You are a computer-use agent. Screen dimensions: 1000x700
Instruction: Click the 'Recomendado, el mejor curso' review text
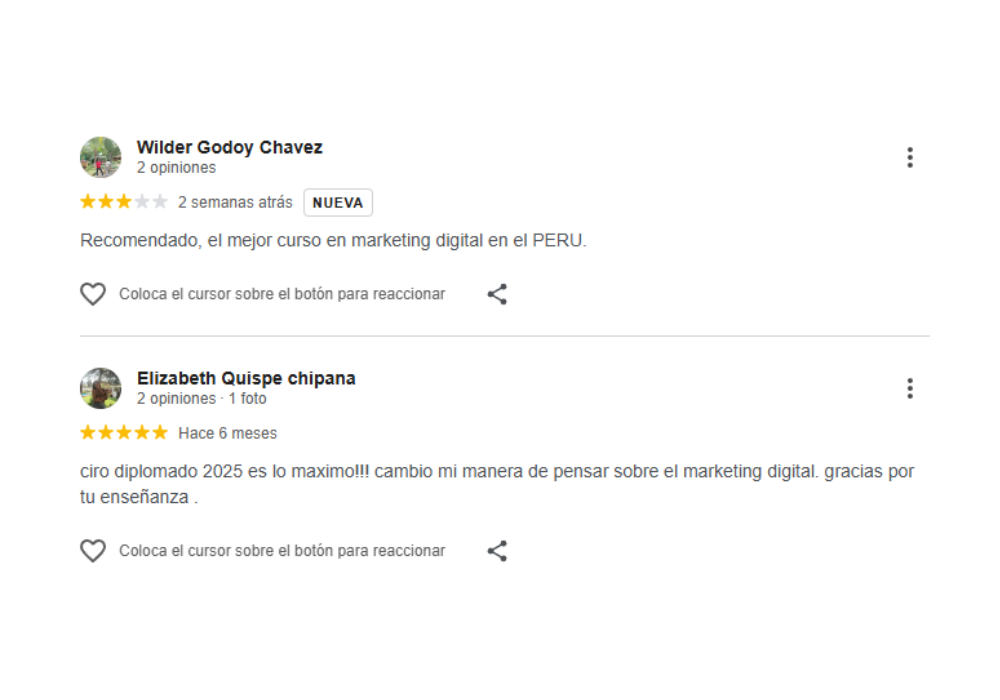coord(333,241)
